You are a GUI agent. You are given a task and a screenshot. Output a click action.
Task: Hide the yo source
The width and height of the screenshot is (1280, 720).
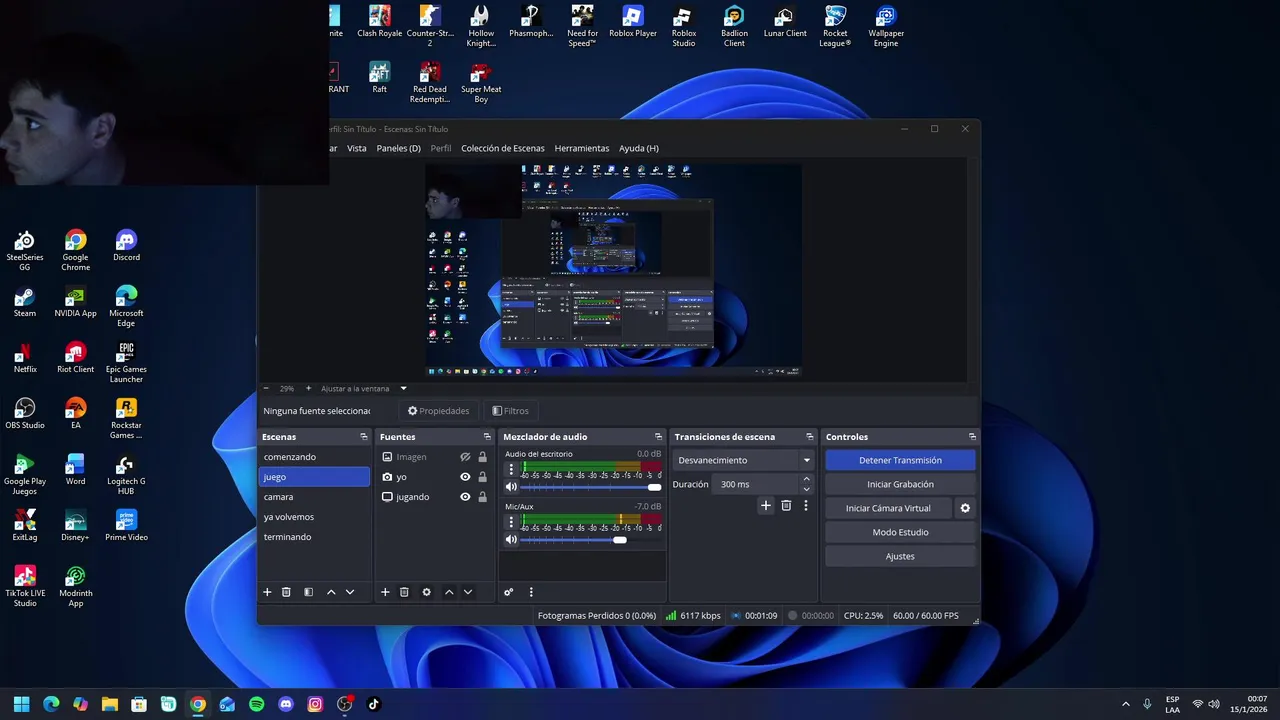pyautogui.click(x=465, y=477)
